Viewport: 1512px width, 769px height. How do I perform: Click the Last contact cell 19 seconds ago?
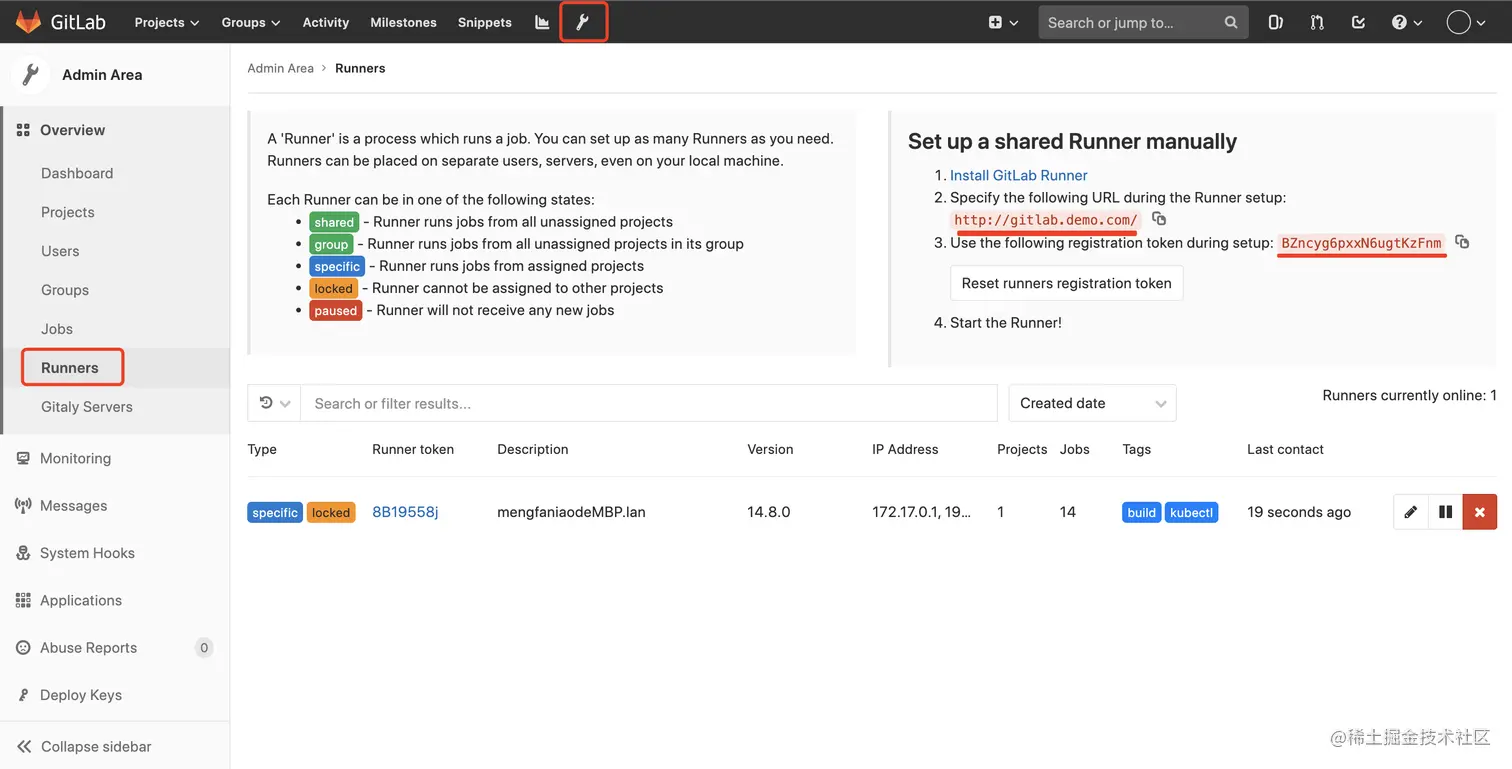click(x=1299, y=512)
